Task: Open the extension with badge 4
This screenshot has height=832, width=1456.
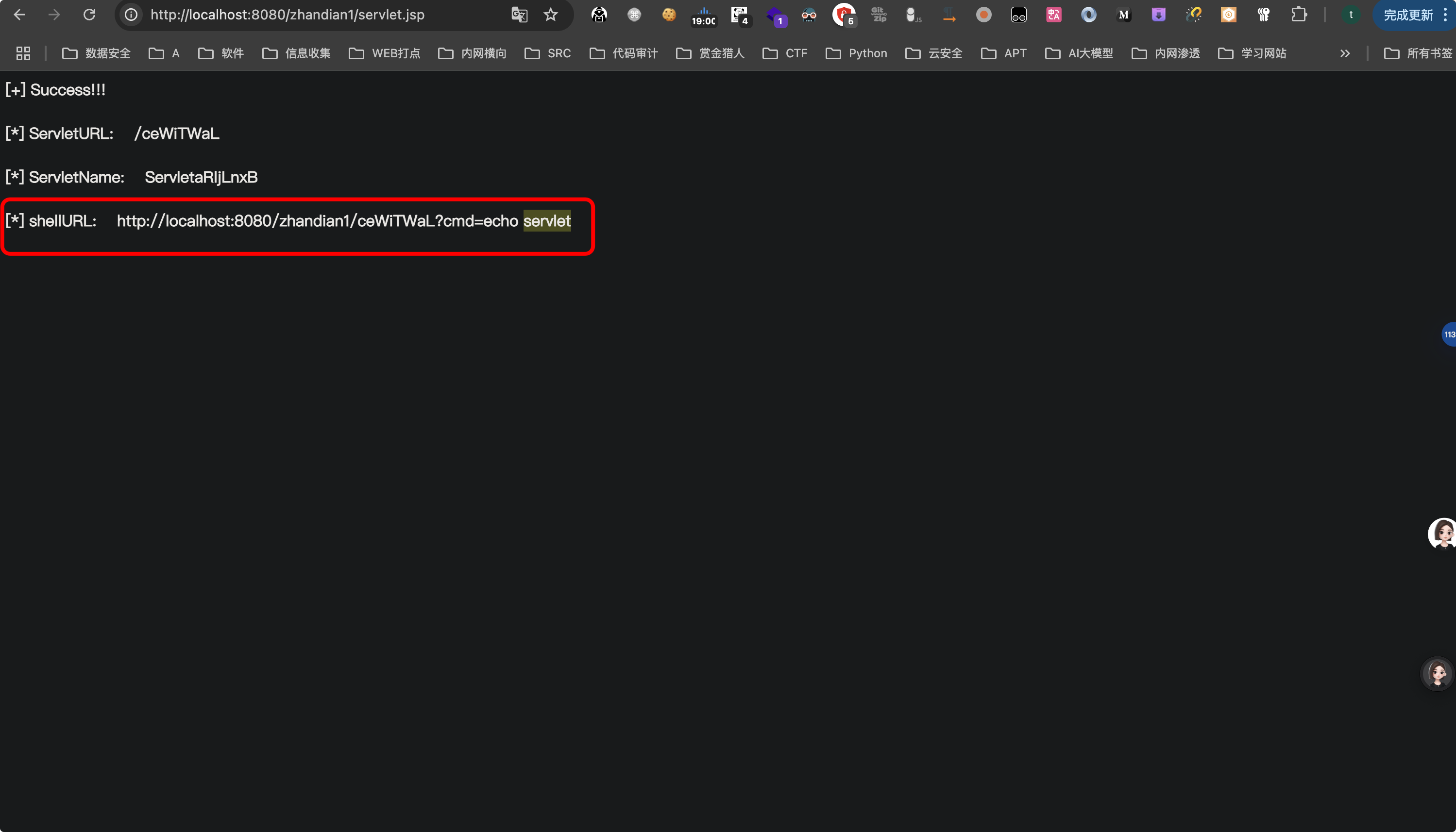Action: 740,16
